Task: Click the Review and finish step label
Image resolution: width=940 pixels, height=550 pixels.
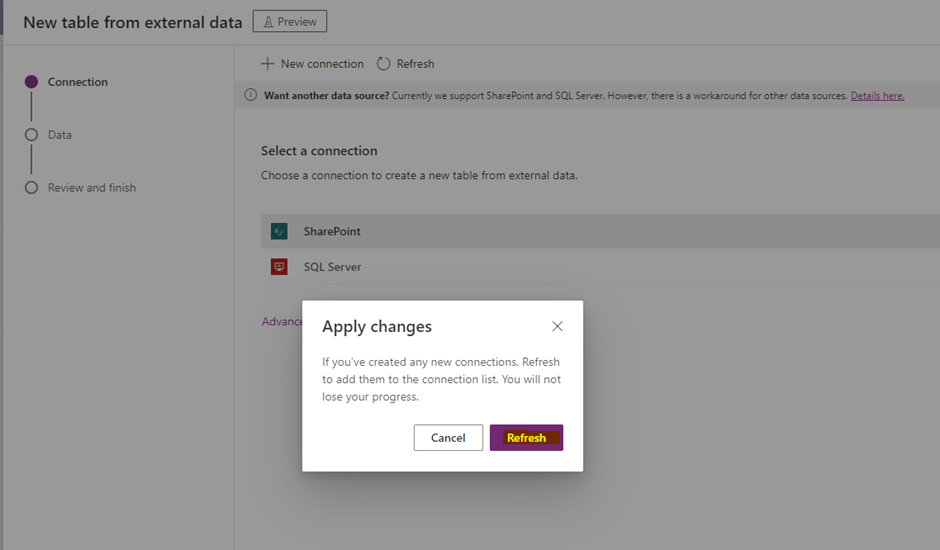Action: point(92,188)
